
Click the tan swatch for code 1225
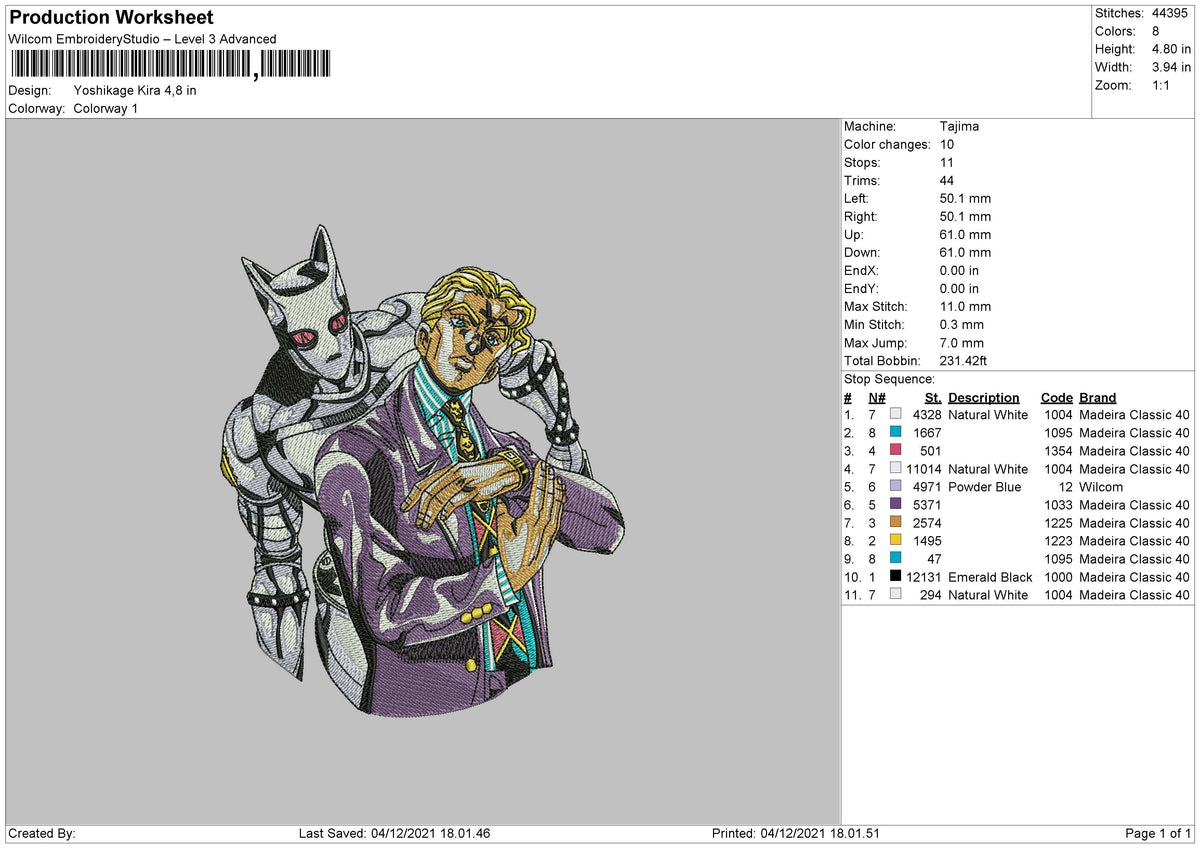click(896, 523)
